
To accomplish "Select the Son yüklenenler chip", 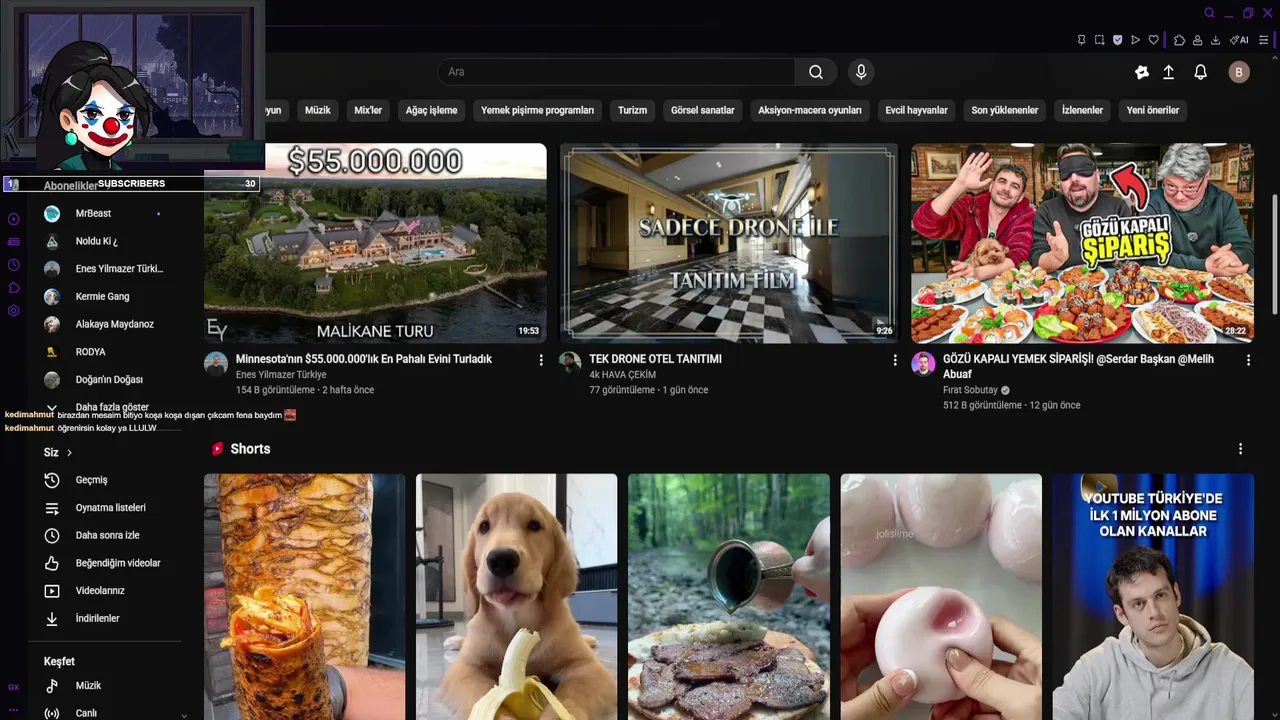I will pyautogui.click(x=1004, y=110).
